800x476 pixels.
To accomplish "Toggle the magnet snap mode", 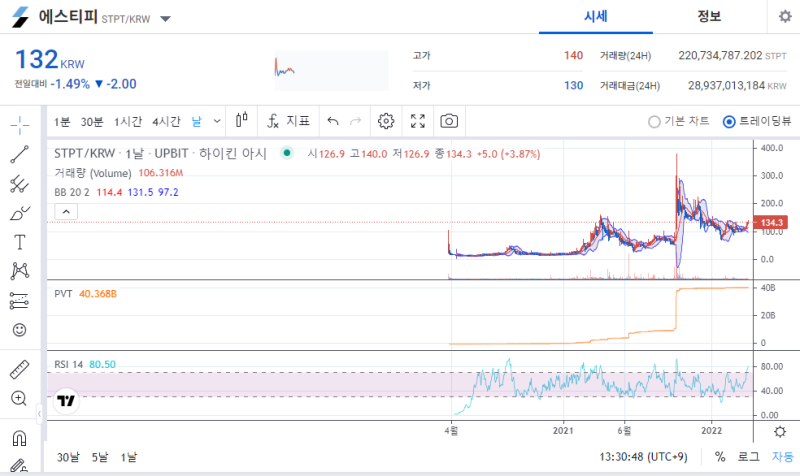I will click(19, 438).
